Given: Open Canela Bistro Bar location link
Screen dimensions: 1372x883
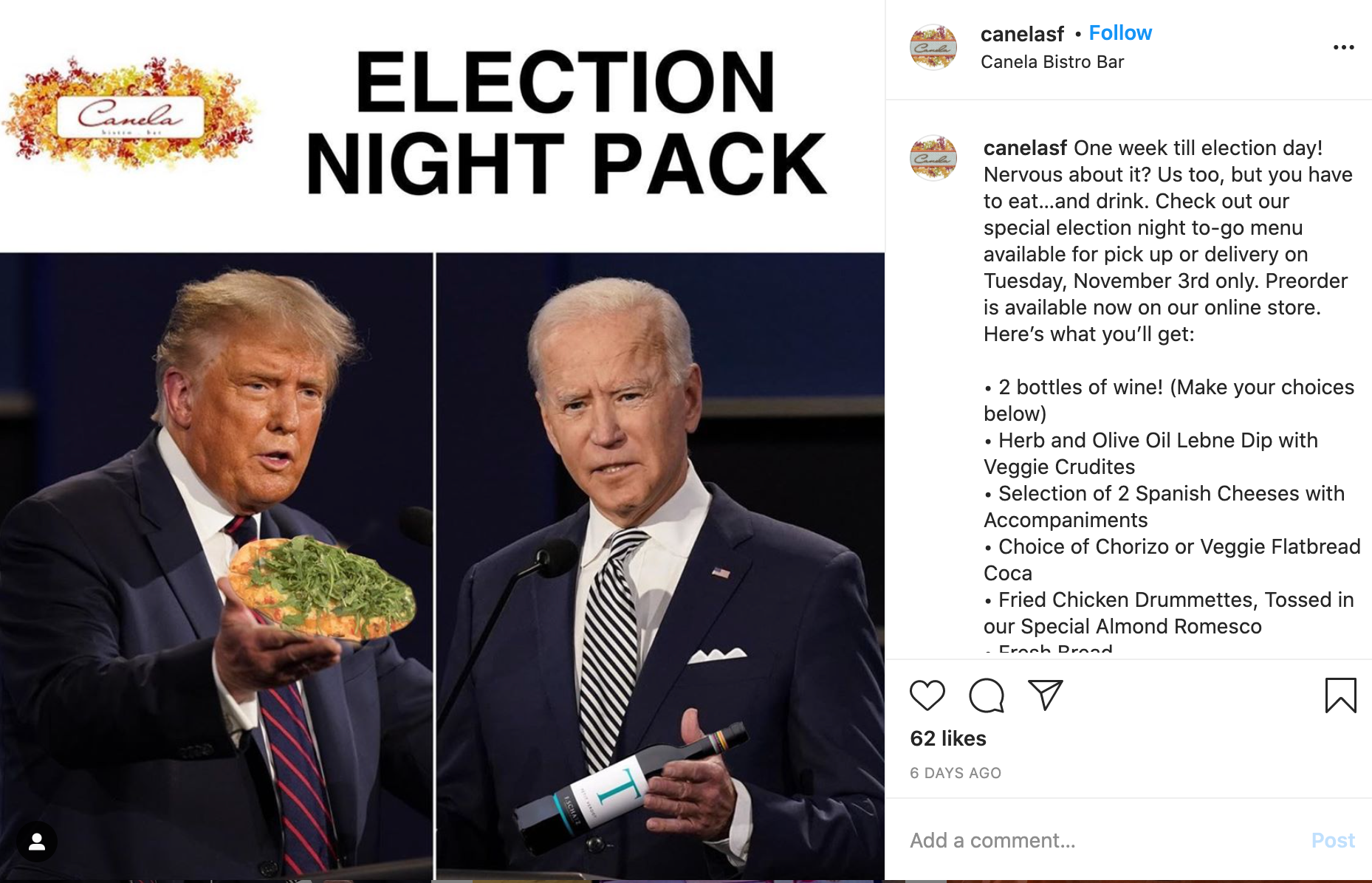Looking at the screenshot, I should (x=1052, y=62).
